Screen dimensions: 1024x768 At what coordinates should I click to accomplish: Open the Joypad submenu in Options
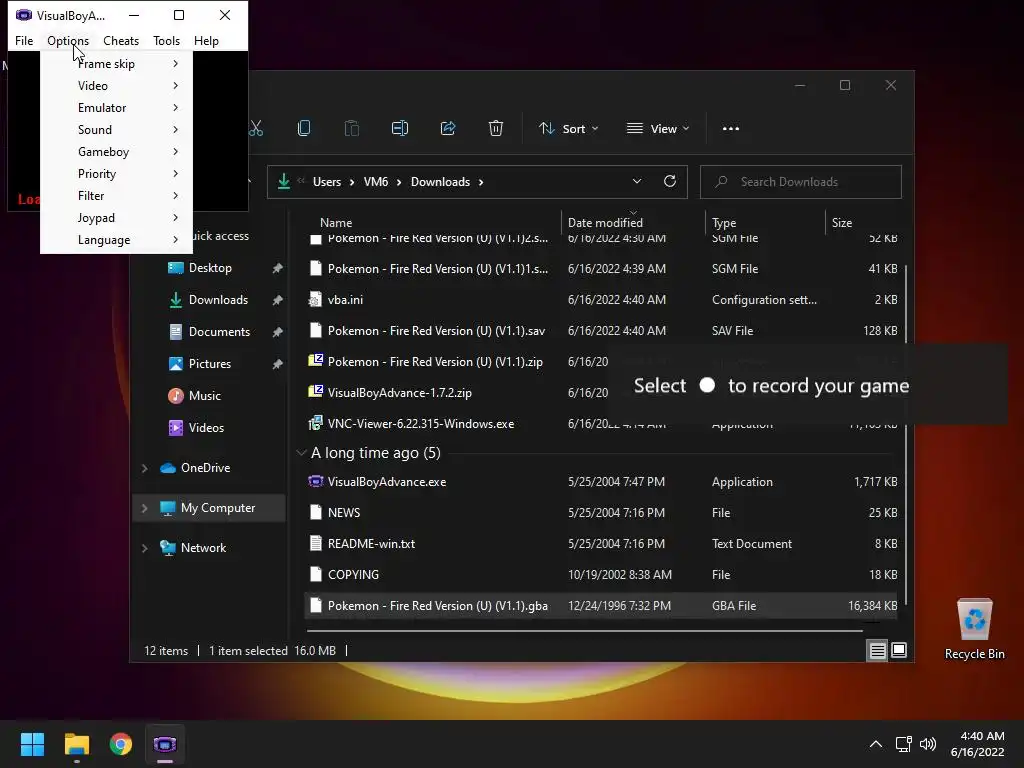pos(116,217)
